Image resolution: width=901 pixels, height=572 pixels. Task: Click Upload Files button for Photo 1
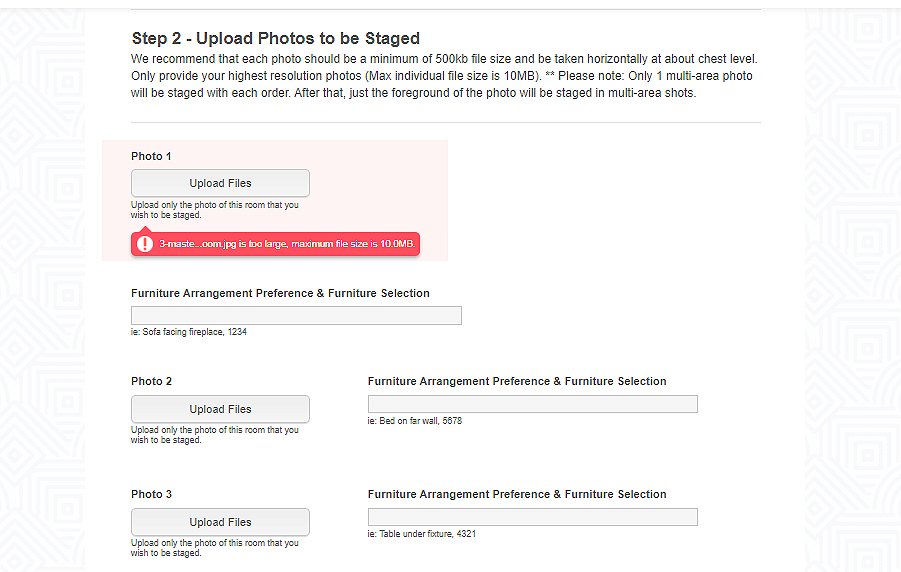(x=220, y=183)
